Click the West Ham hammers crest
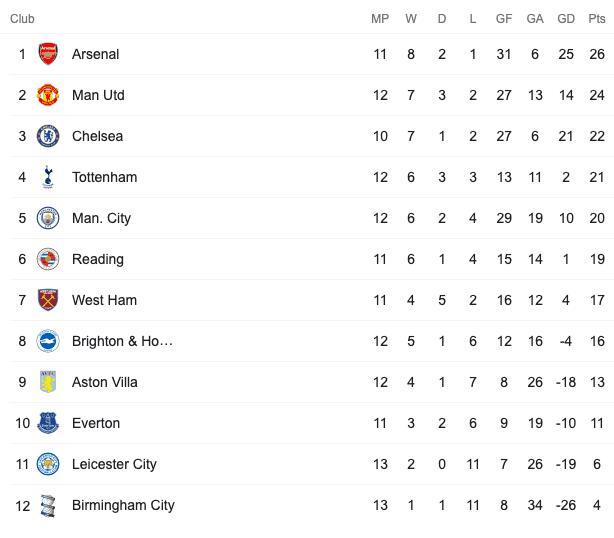614x538 pixels. coord(48,300)
